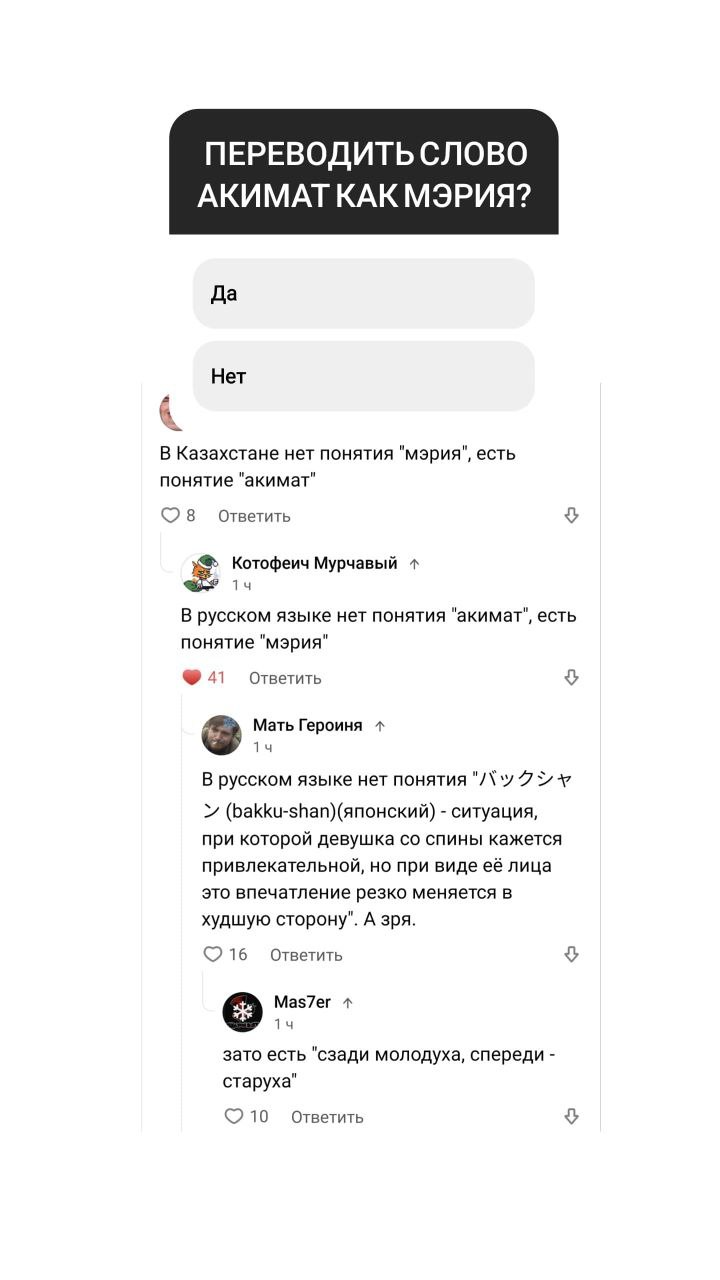
Task: Open Mas7er's snowflake avatar
Action: [x=243, y=1012]
